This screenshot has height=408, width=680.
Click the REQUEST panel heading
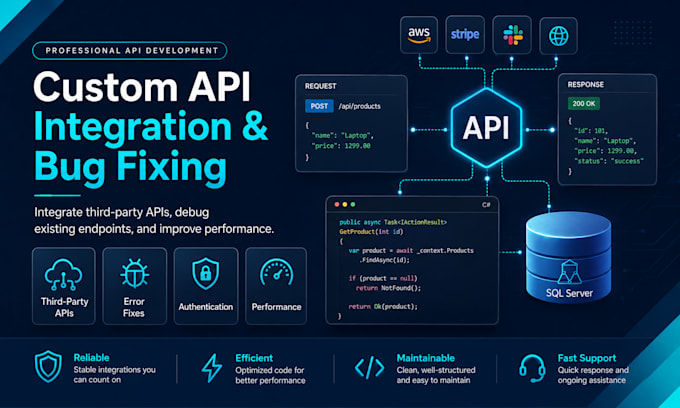tap(320, 86)
